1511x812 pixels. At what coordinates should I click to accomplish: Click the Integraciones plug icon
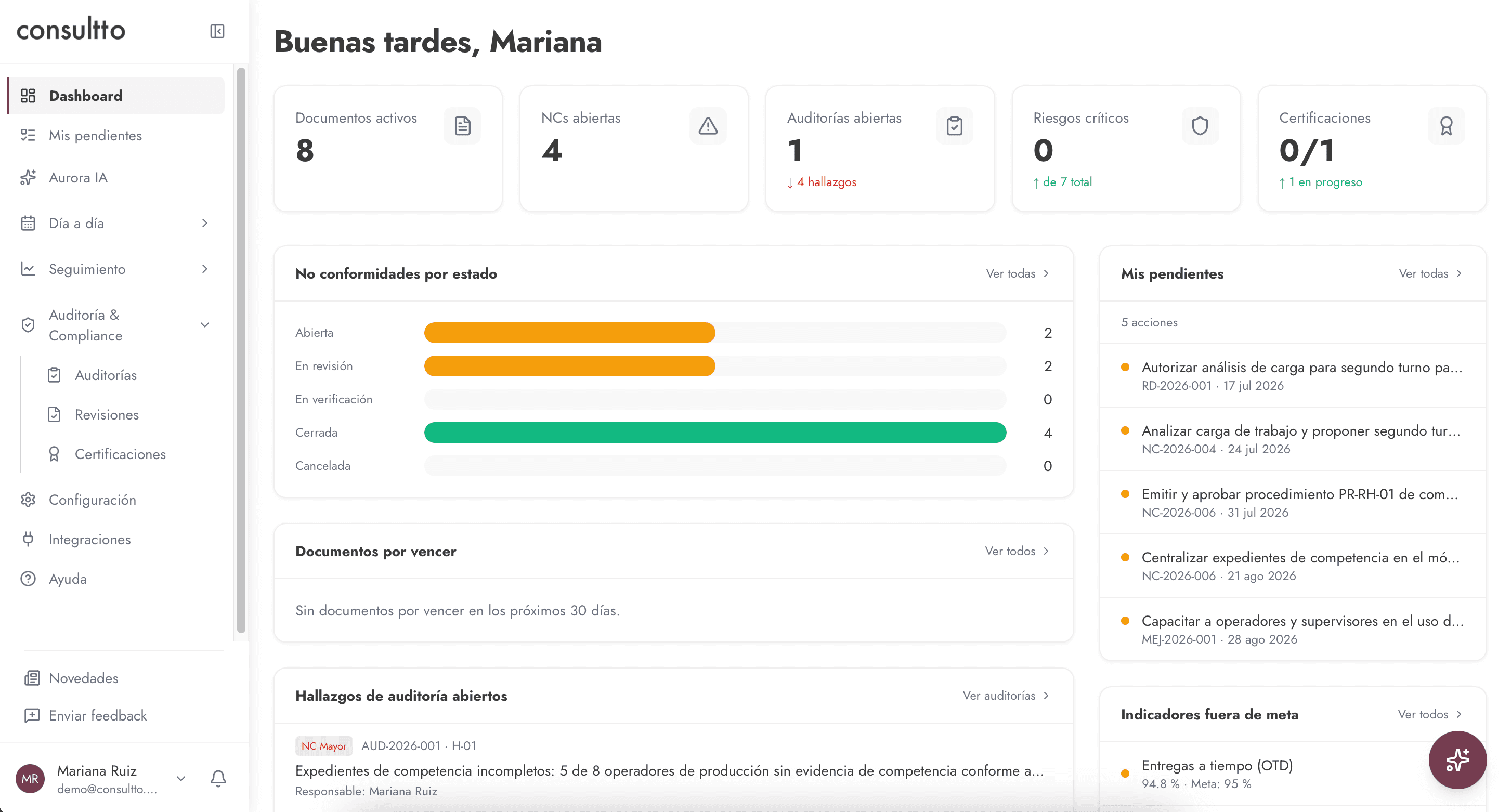(28, 540)
